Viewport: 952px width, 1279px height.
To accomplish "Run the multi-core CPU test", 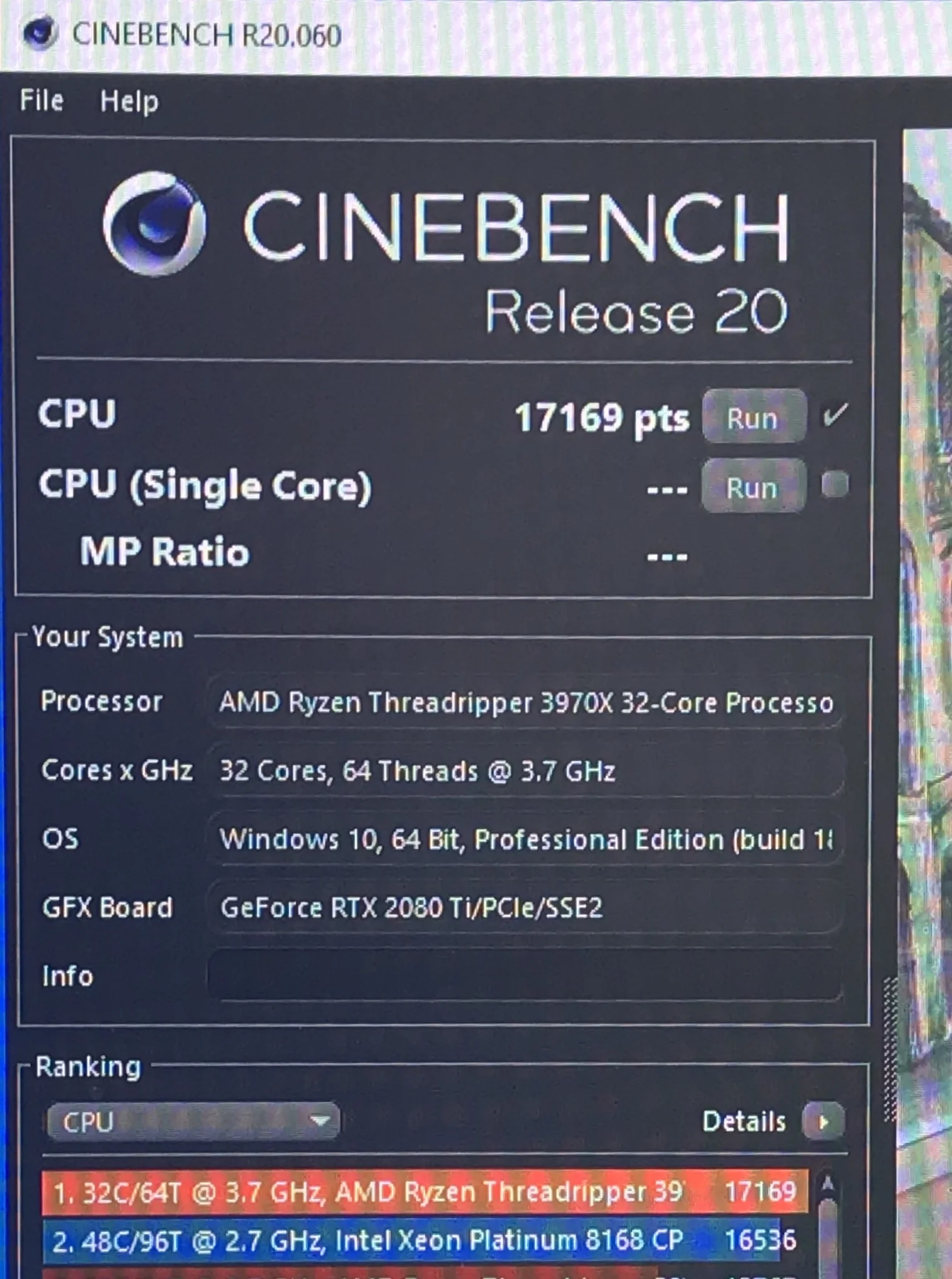I will coord(753,417).
